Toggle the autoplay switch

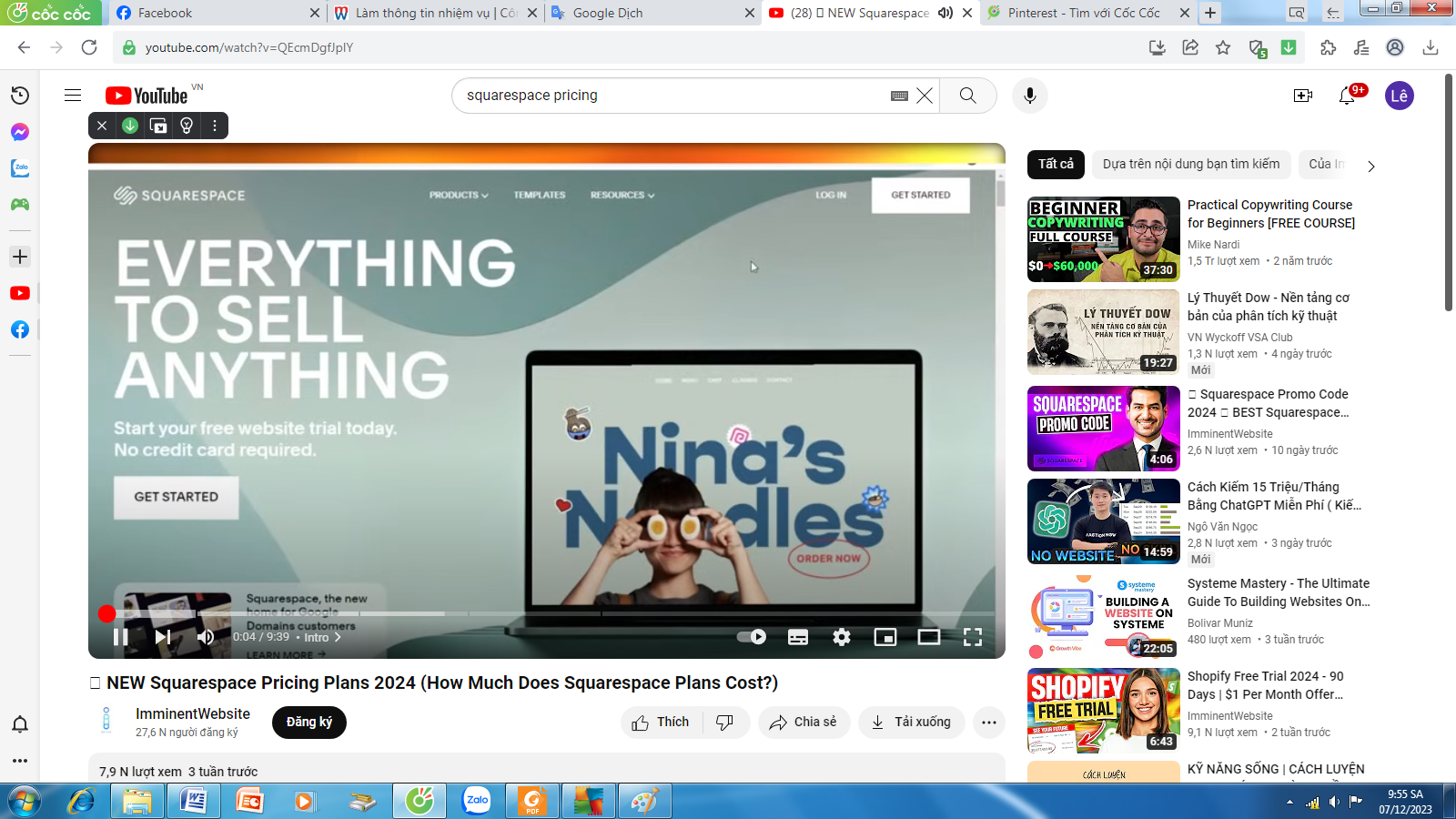(752, 637)
